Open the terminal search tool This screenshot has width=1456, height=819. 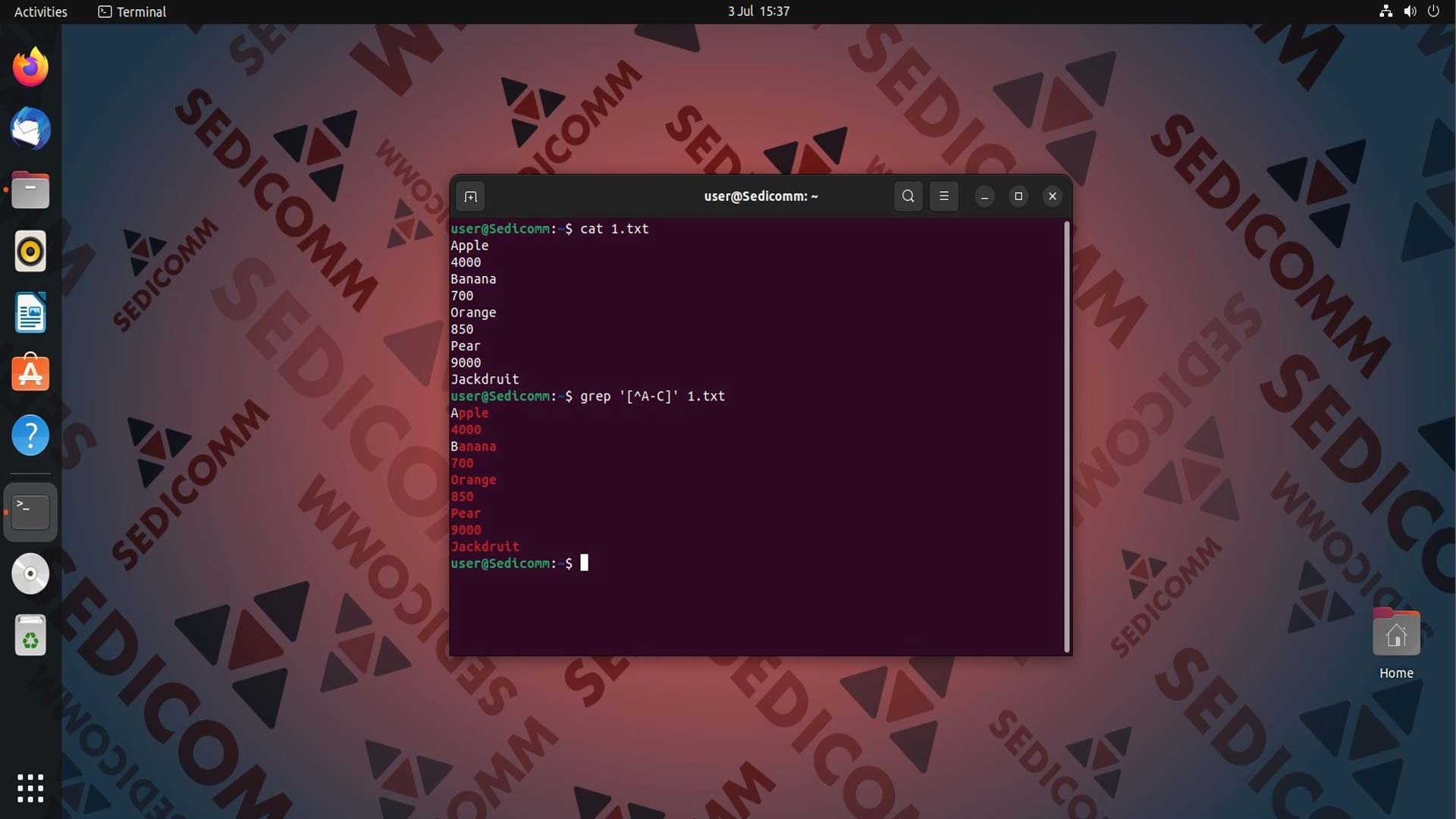click(908, 196)
